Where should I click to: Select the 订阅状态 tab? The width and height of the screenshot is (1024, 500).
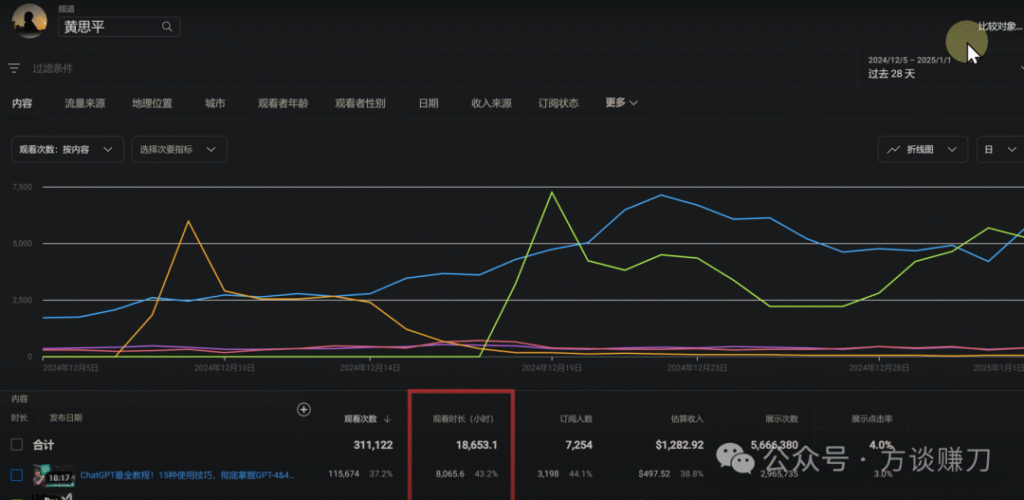point(558,103)
